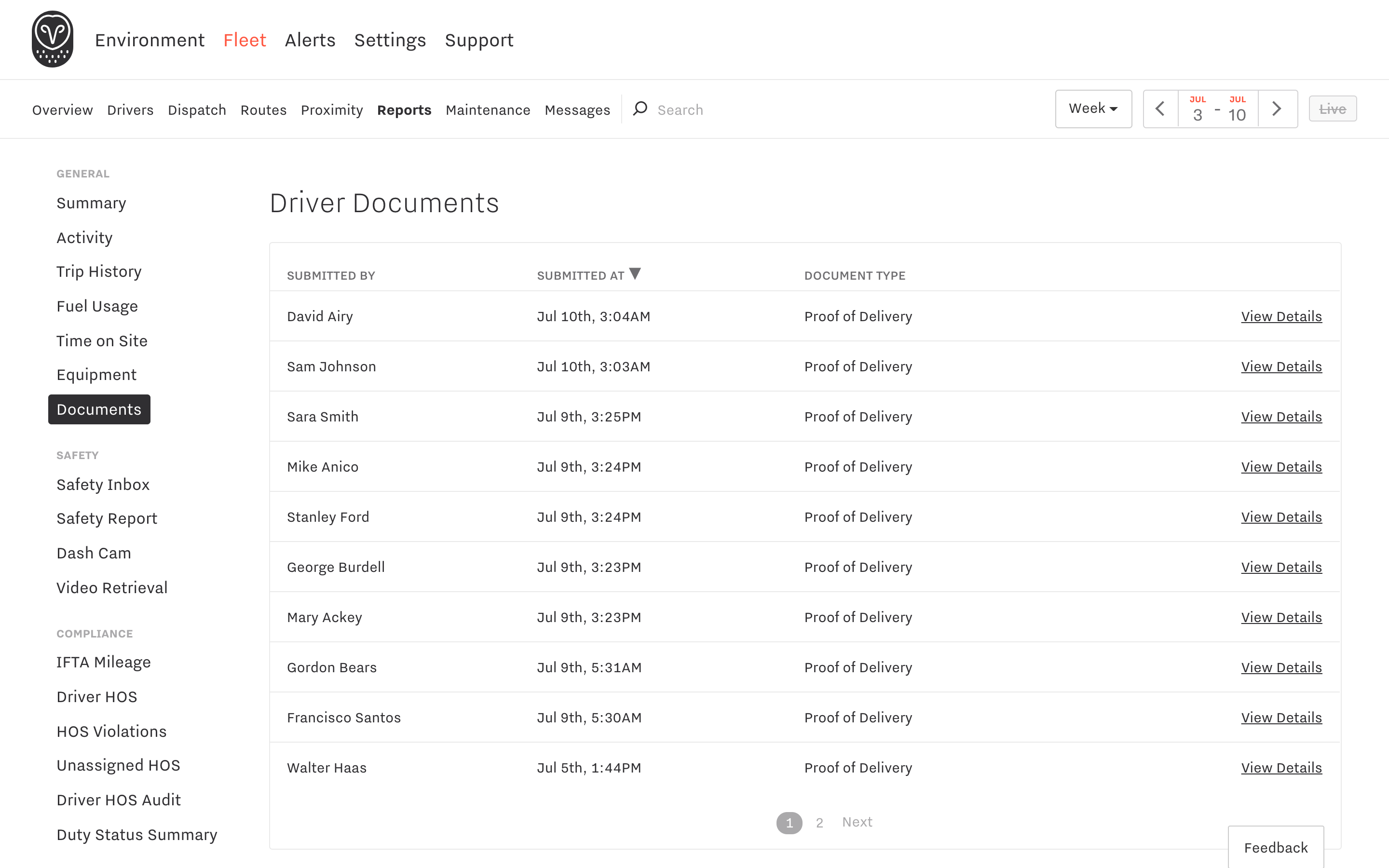Toggle the Submitted At sort triangle

(635, 274)
